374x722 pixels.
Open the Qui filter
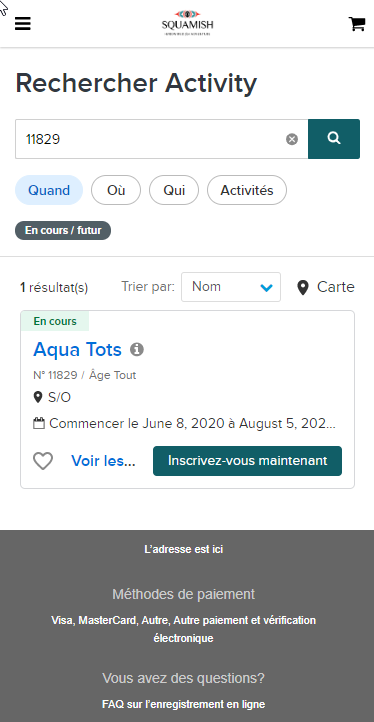click(174, 190)
